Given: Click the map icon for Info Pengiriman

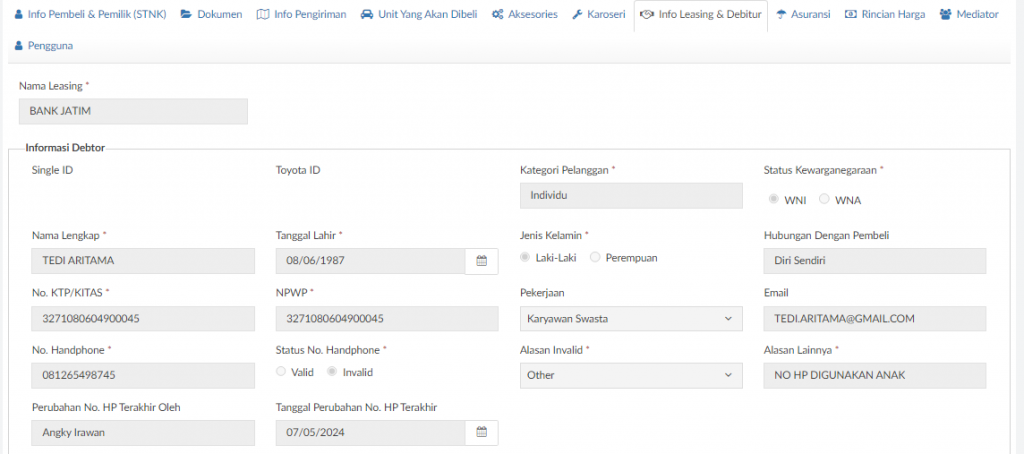Looking at the screenshot, I should [x=263, y=14].
